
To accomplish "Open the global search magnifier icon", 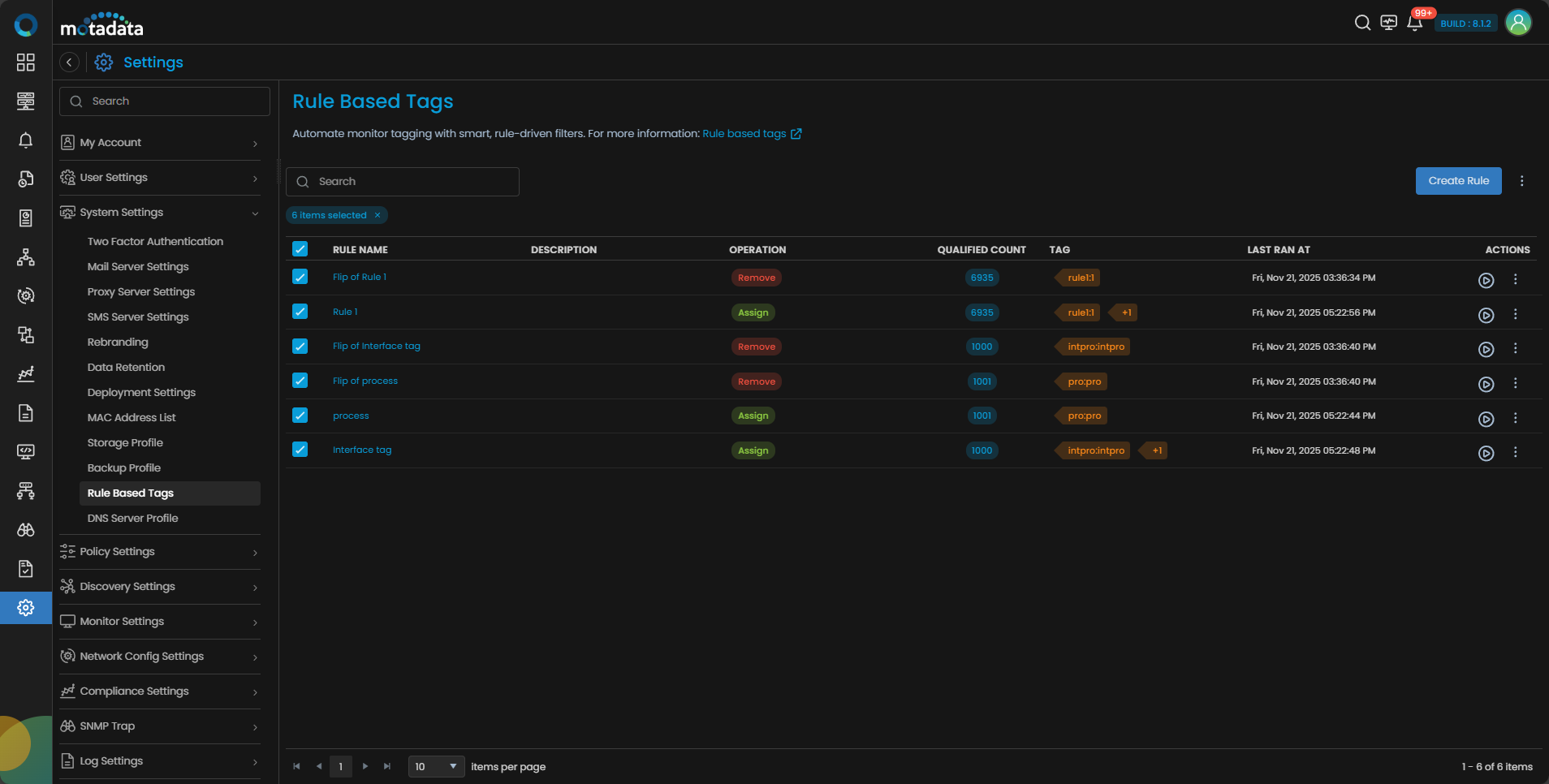I will tap(1362, 23).
